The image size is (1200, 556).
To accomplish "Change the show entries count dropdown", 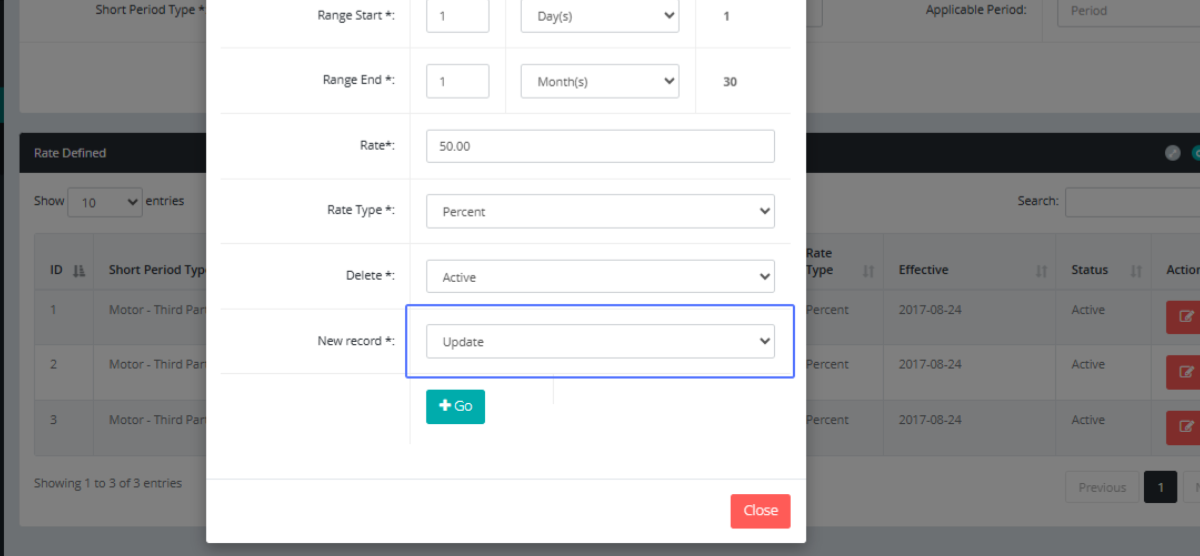I will (105, 202).
